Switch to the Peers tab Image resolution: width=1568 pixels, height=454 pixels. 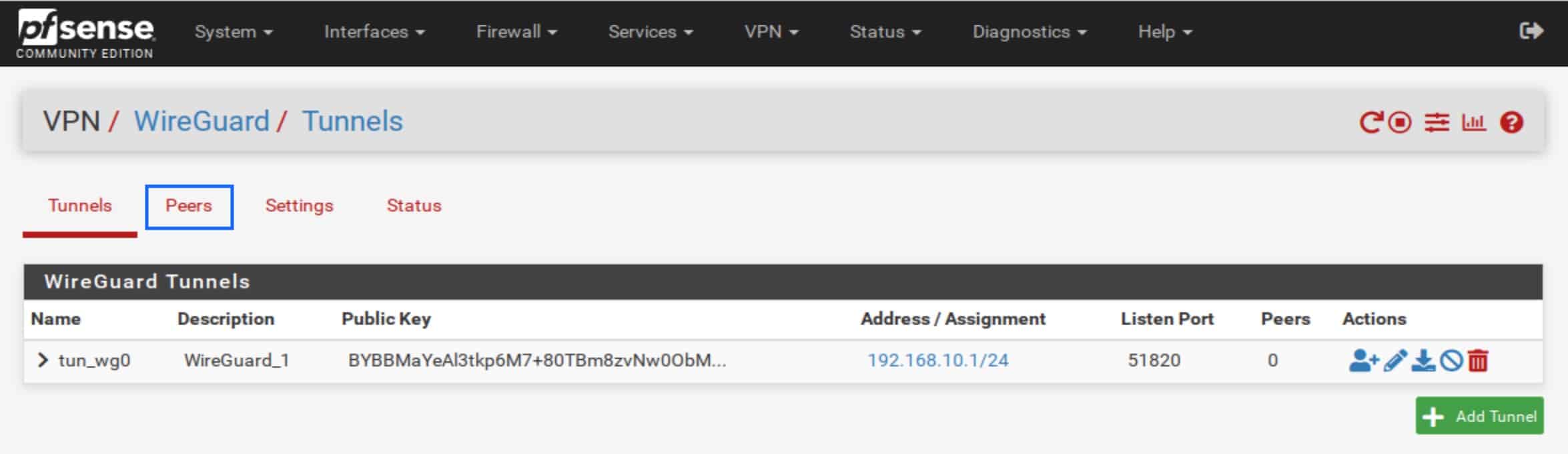tap(189, 206)
